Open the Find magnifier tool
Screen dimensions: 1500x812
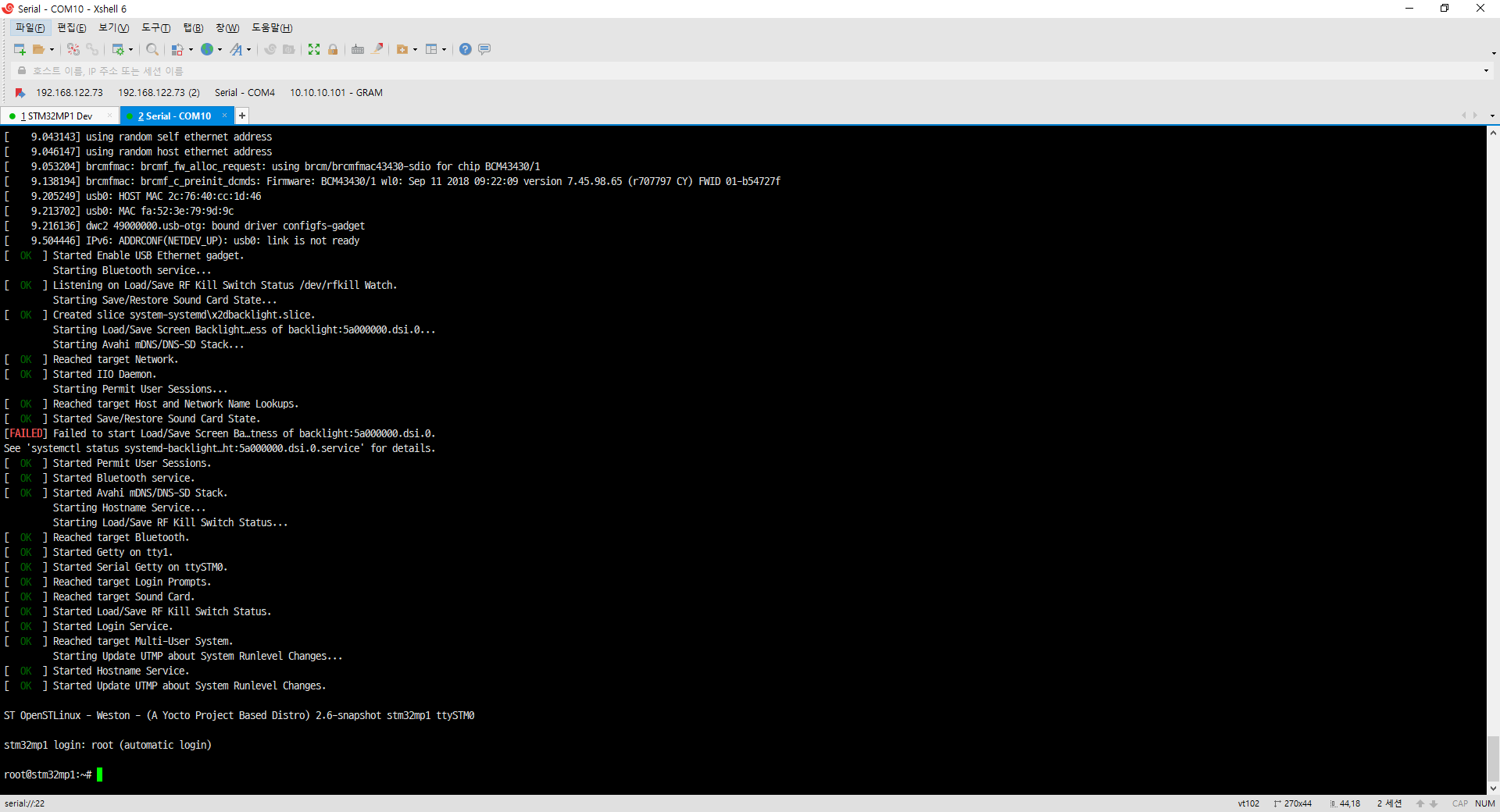coord(152,49)
